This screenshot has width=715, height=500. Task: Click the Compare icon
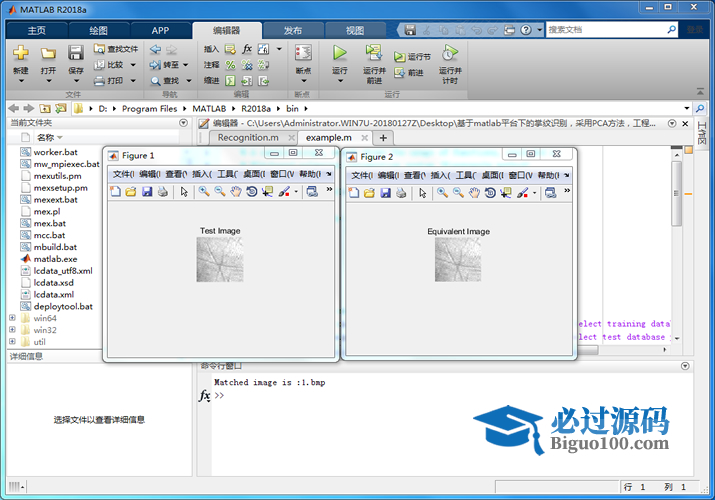[x=99, y=65]
